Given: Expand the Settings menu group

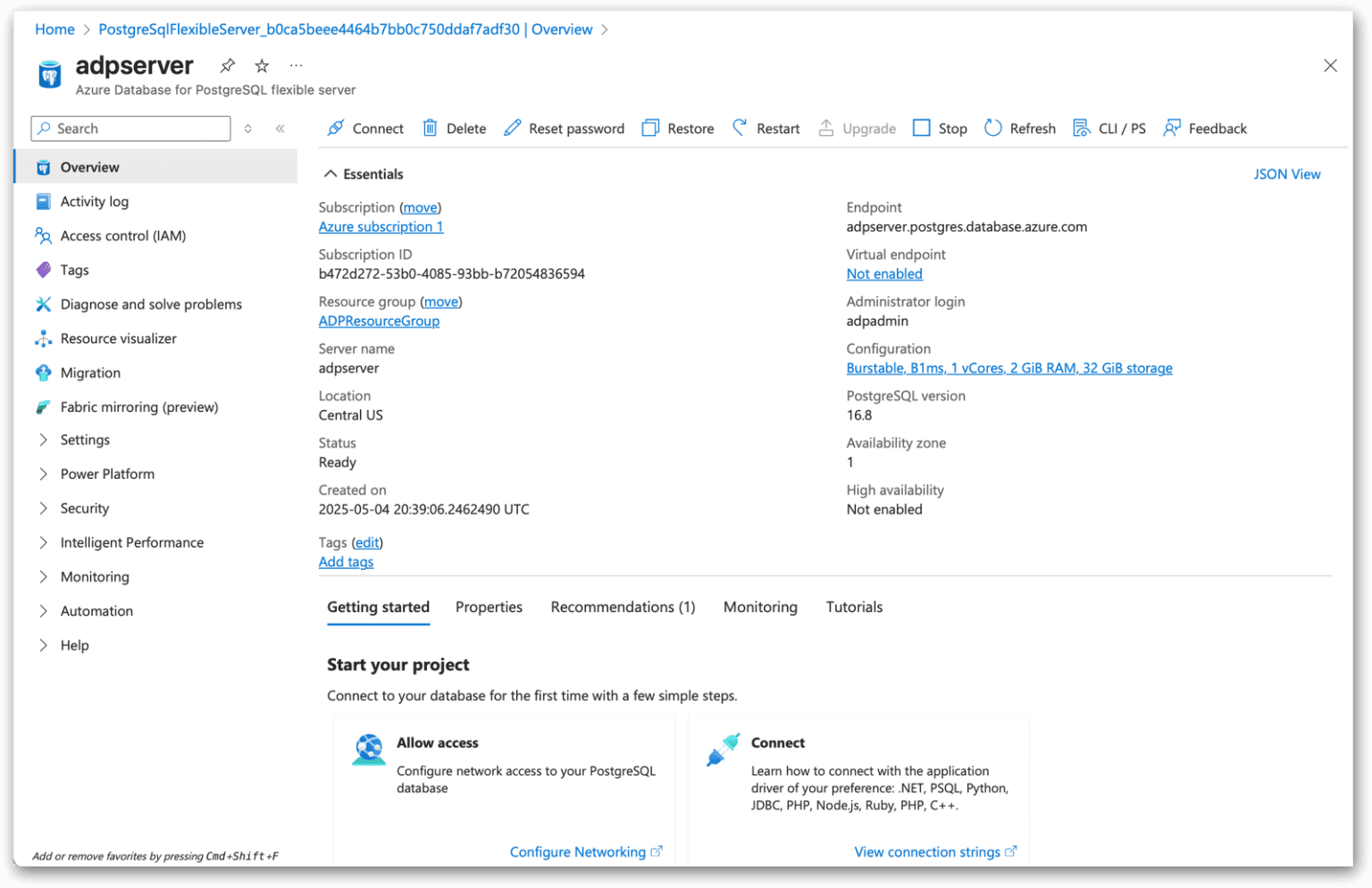Looking at the screenshot, I should point(43,440).
